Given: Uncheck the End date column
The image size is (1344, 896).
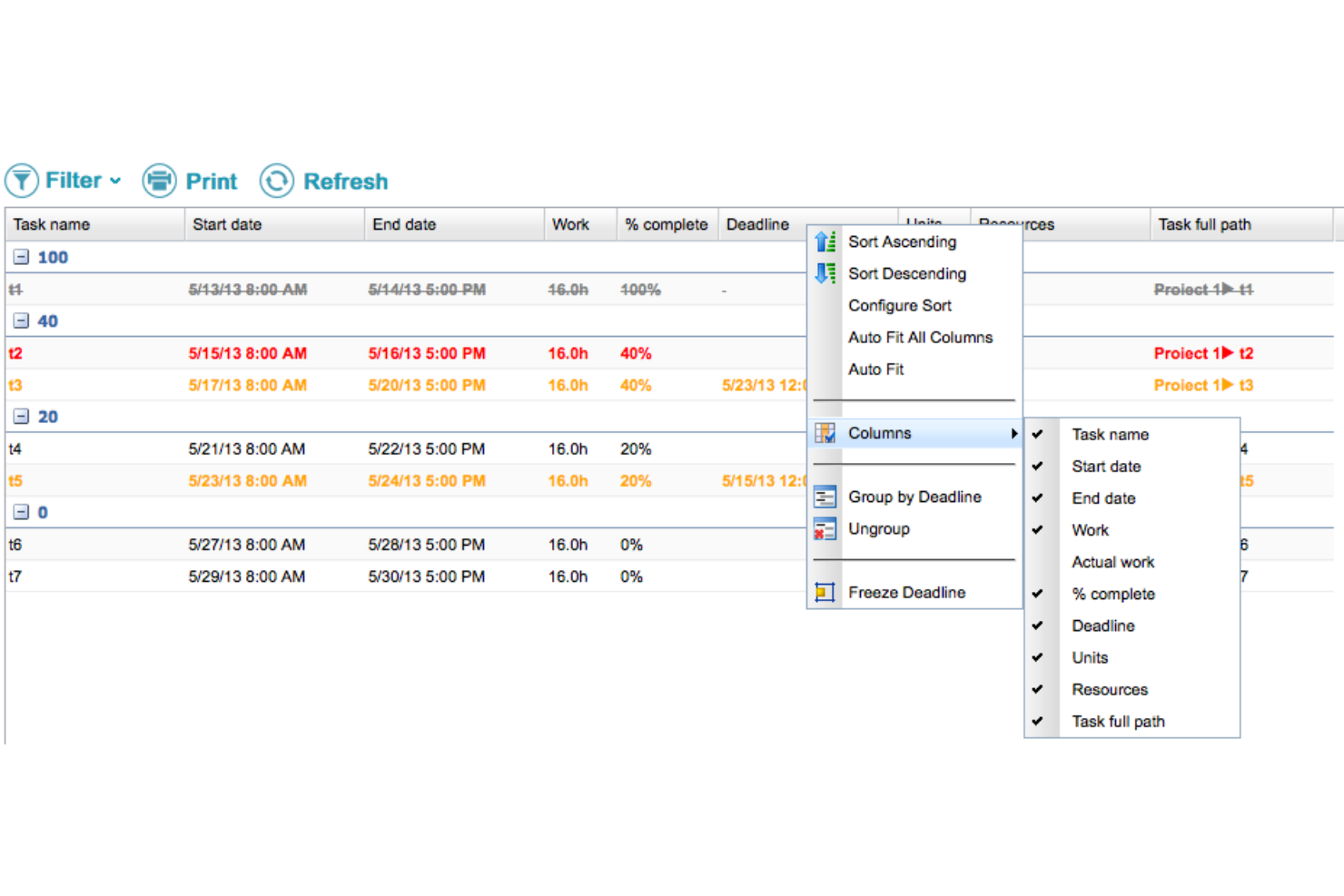Looking at the screenshot, I should point(1037,497).
